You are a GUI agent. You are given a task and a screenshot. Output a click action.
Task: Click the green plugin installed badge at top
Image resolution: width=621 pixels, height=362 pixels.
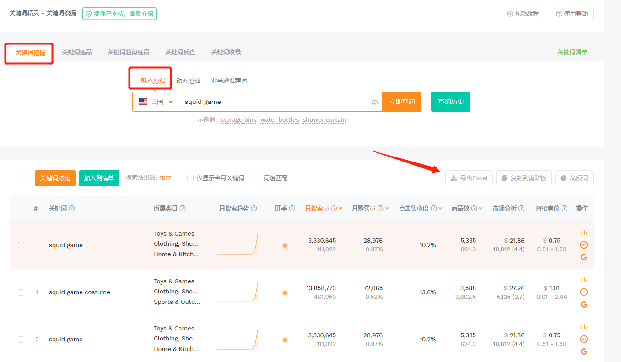[x=119, y=13]
